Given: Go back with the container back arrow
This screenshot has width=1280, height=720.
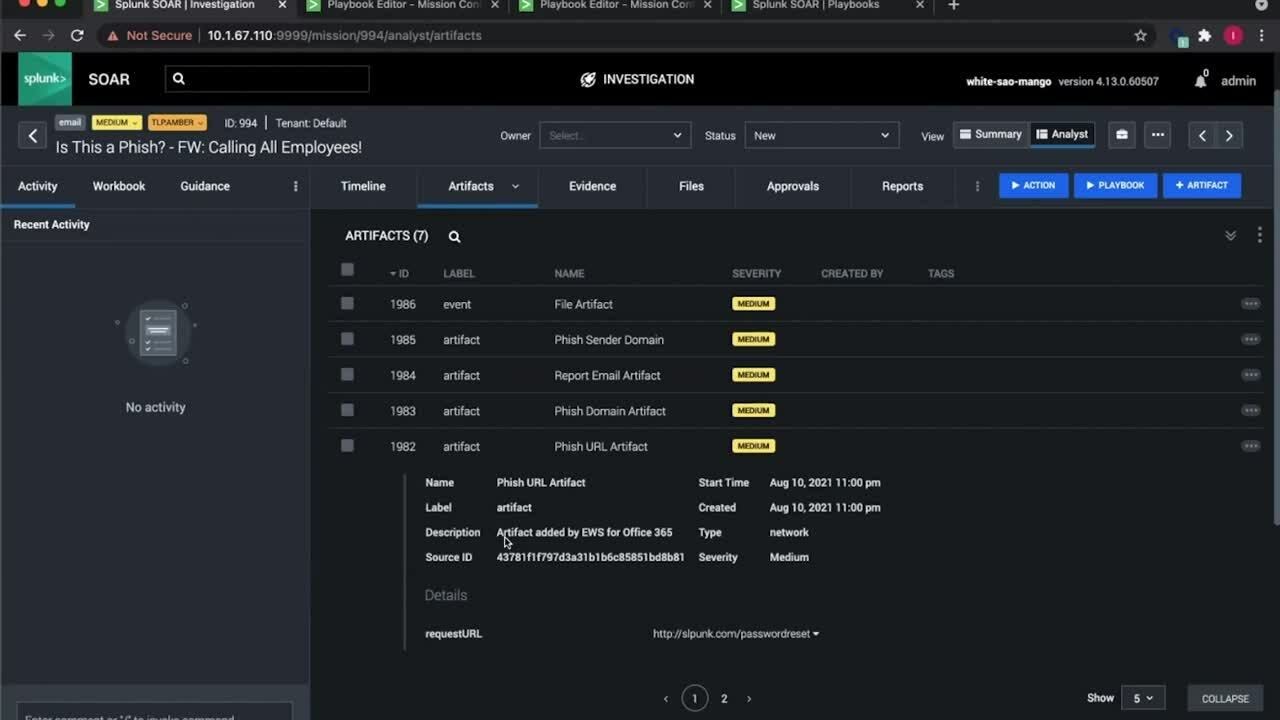Looking at the screenshot, I should (32, 136).
